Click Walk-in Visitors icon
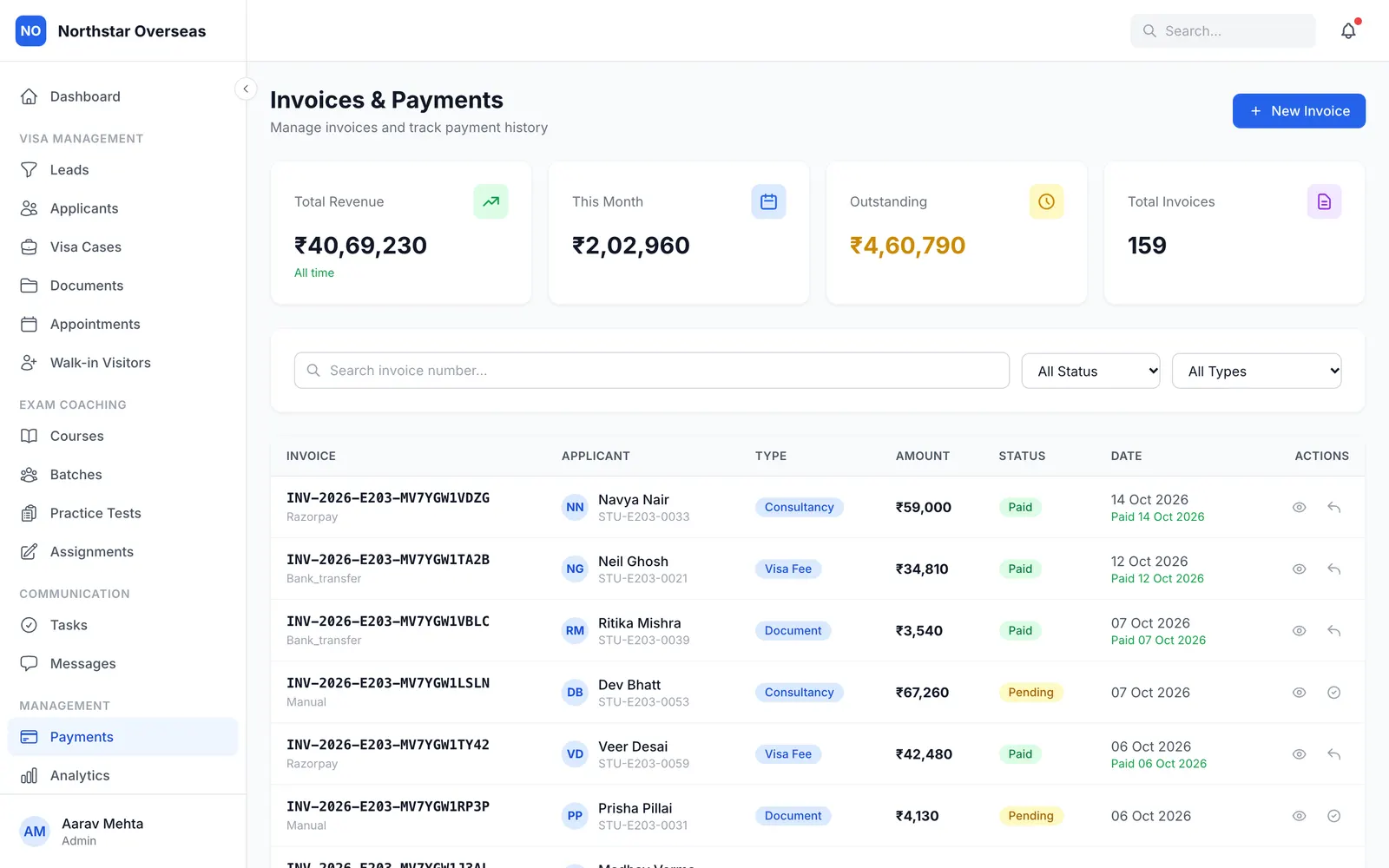1389x868 pixels. [x=29, y=363]
